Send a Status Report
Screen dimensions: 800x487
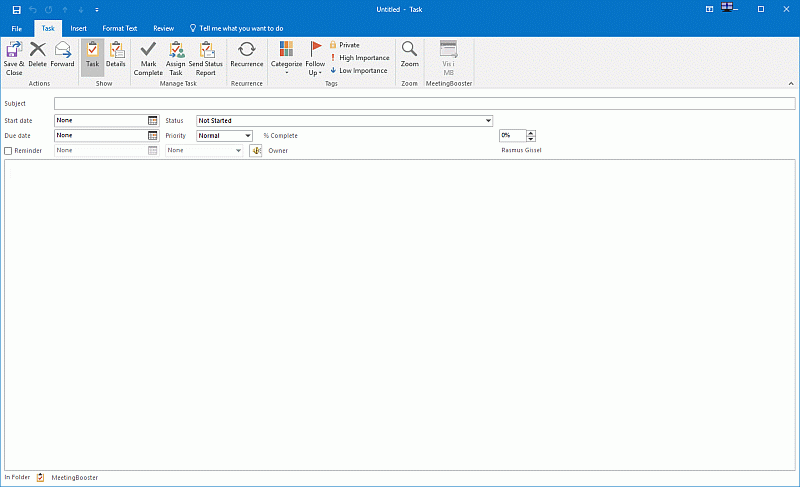point(206,59)
